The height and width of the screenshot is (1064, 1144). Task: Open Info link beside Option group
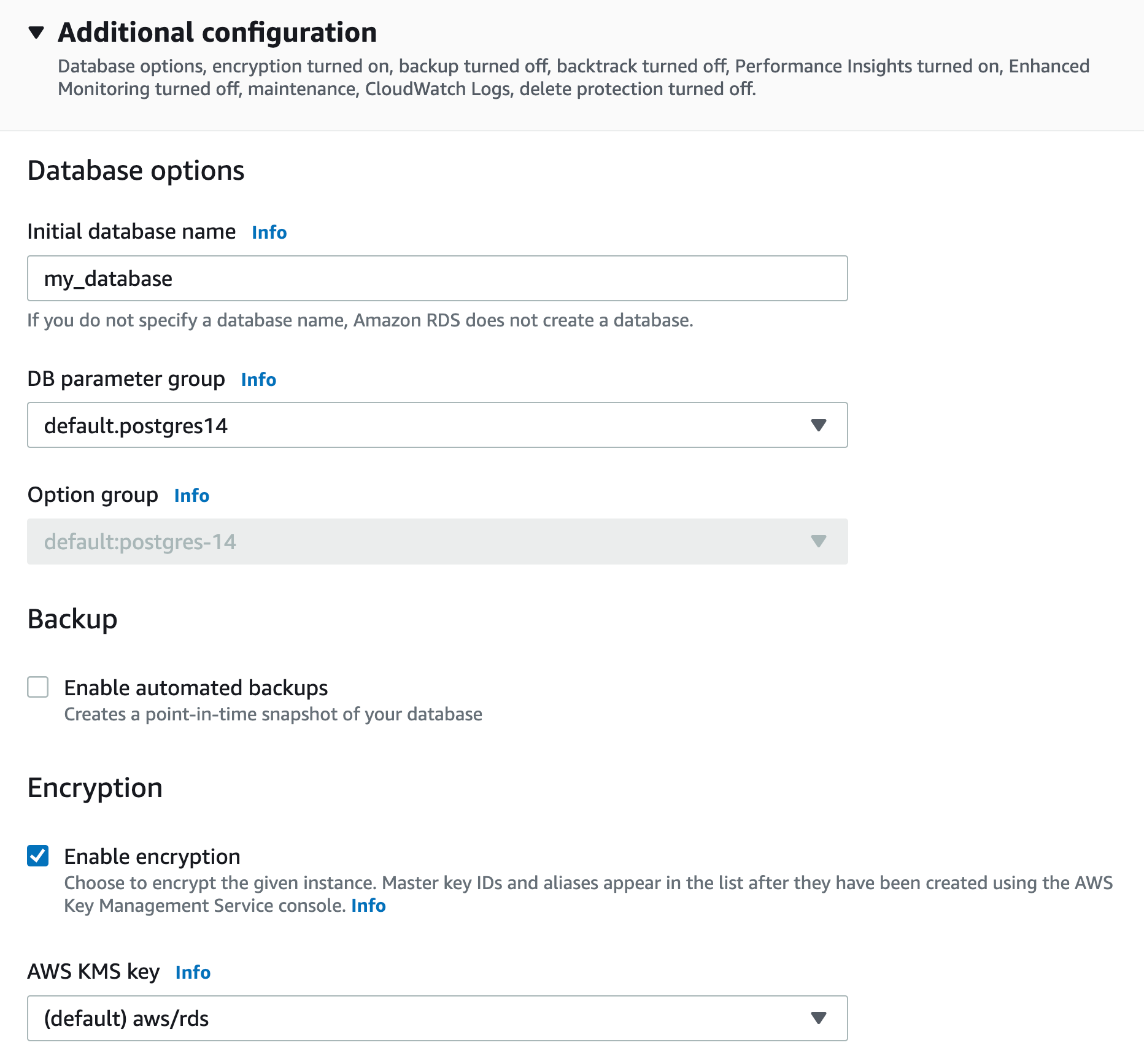(x=191, y=496)
